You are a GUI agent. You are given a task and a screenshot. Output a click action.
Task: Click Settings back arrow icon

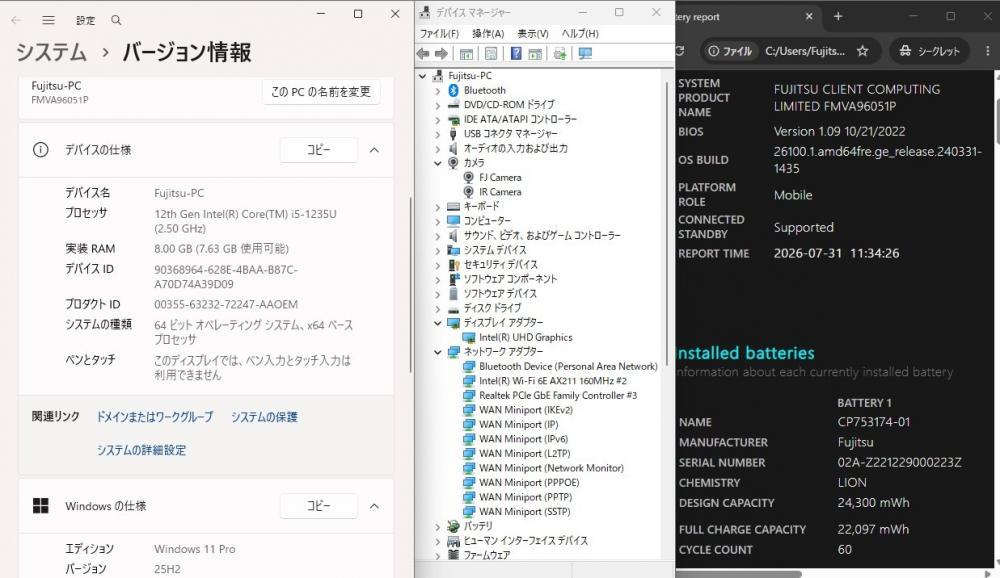(17, 20)
